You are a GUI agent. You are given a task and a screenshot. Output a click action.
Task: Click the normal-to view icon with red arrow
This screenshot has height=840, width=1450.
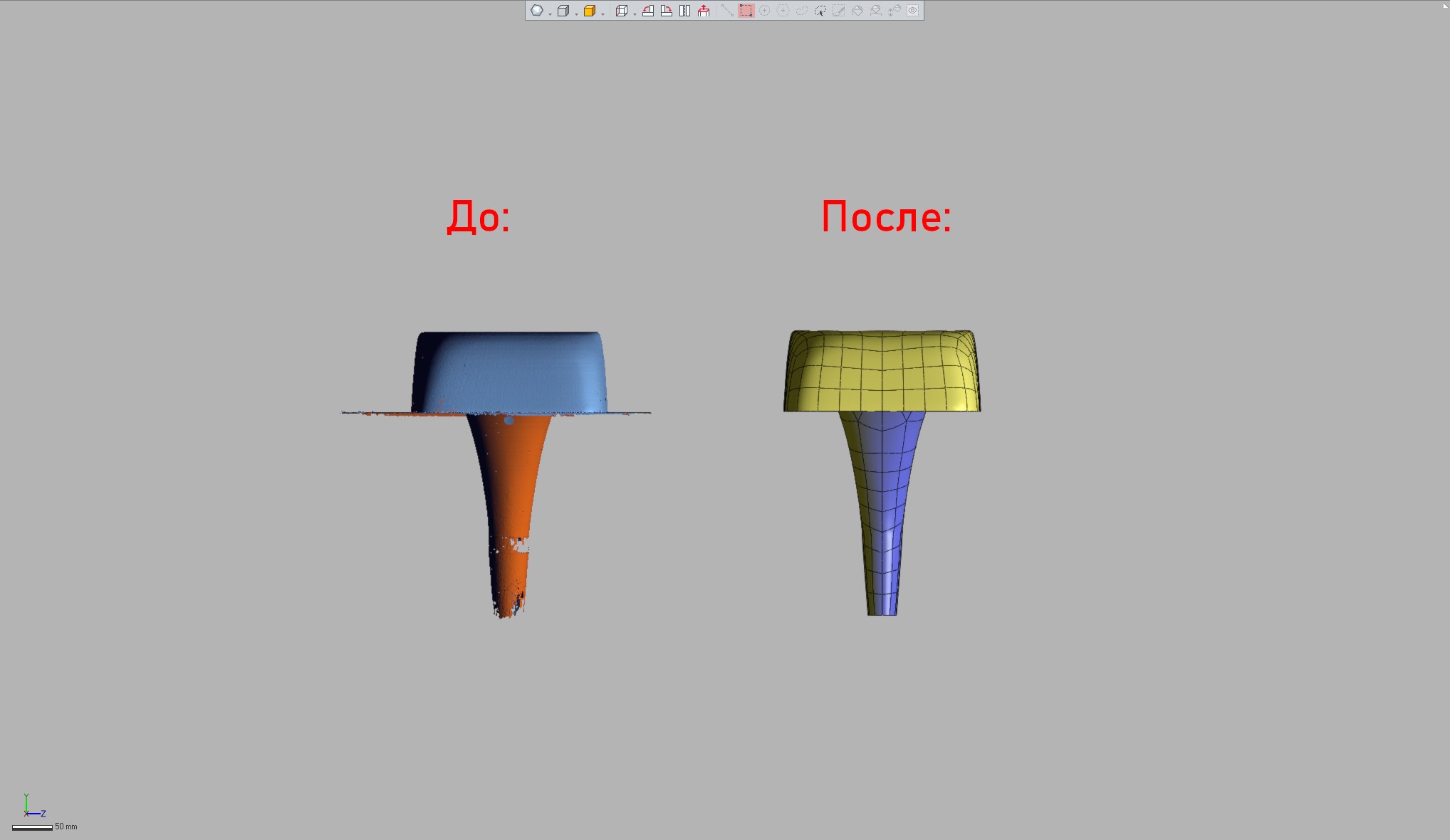click(x=704, y=11)
